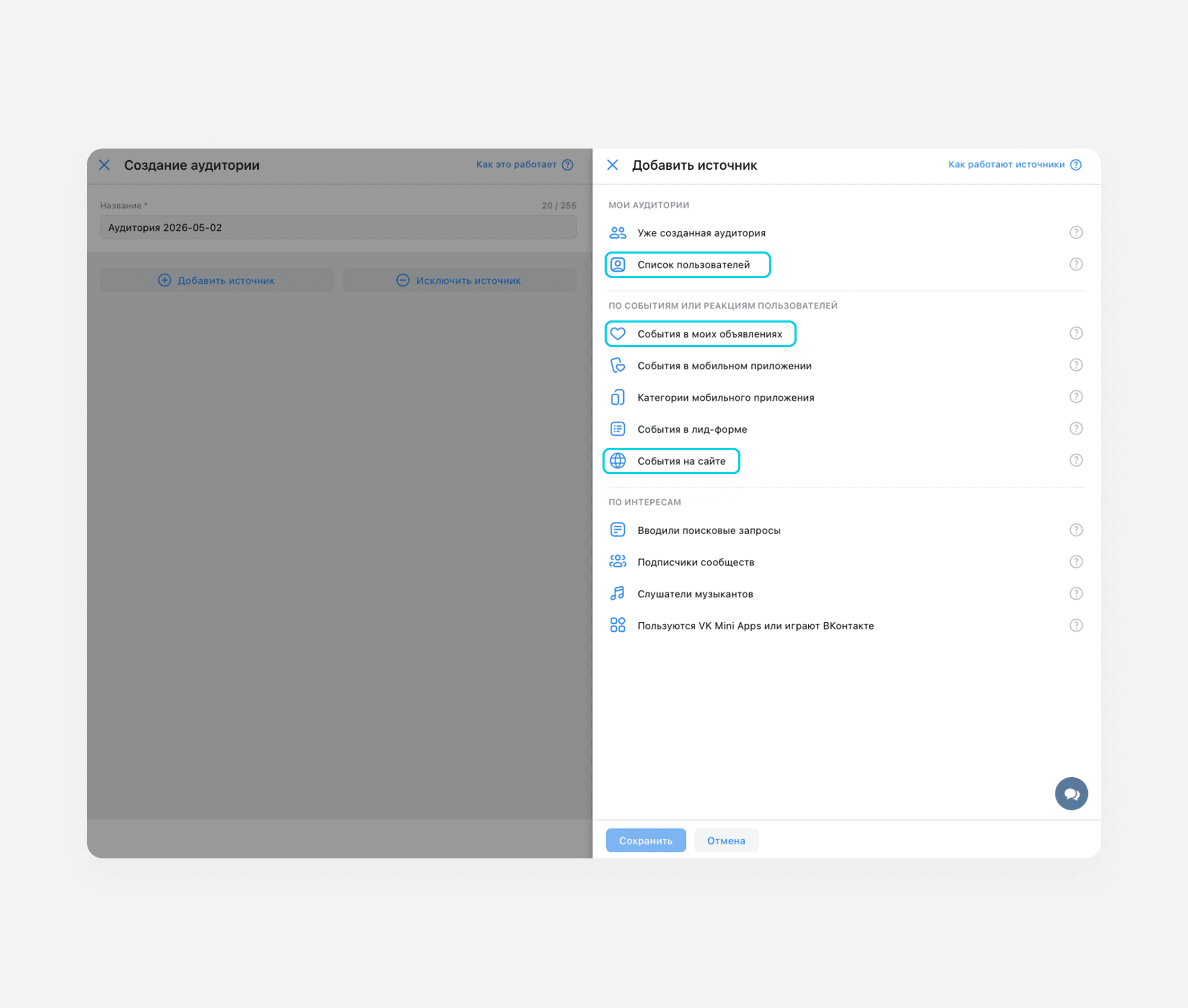Show help for События в мобильном приложении
Screen dimensions: 1188x1008
click(1076, 365)
